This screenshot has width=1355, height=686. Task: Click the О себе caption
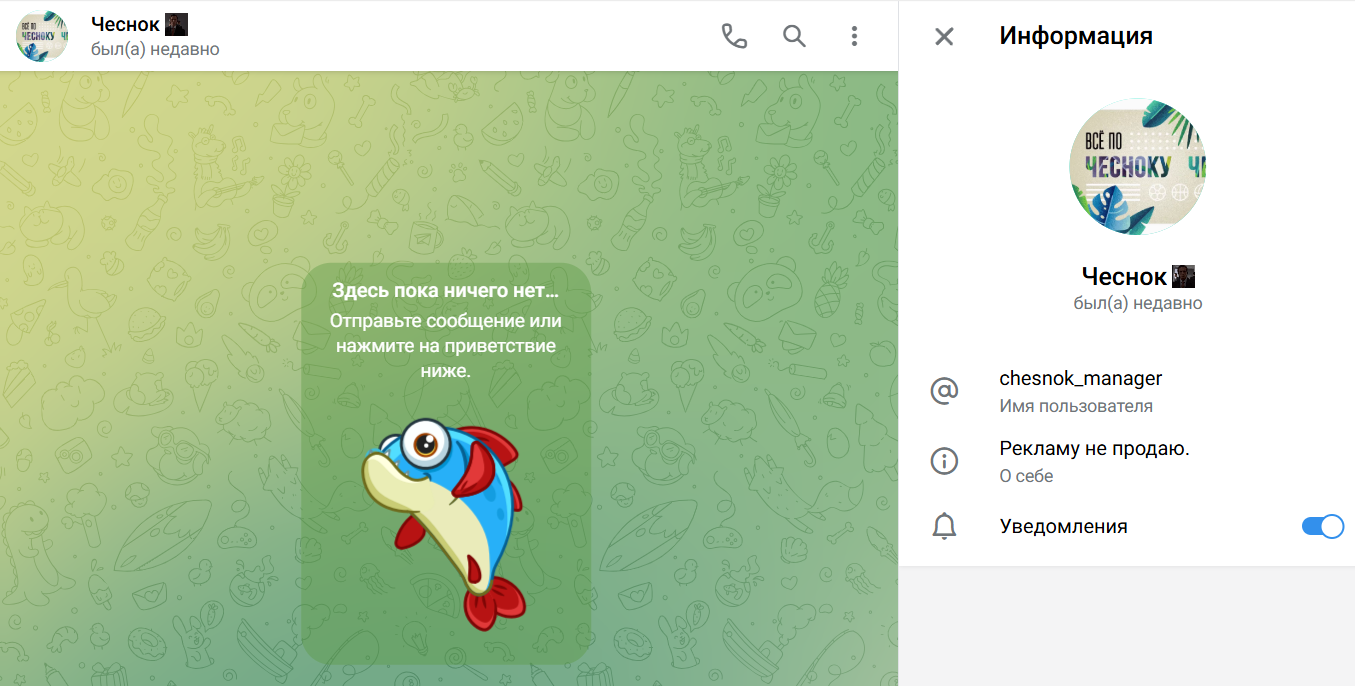(1026, 476)
